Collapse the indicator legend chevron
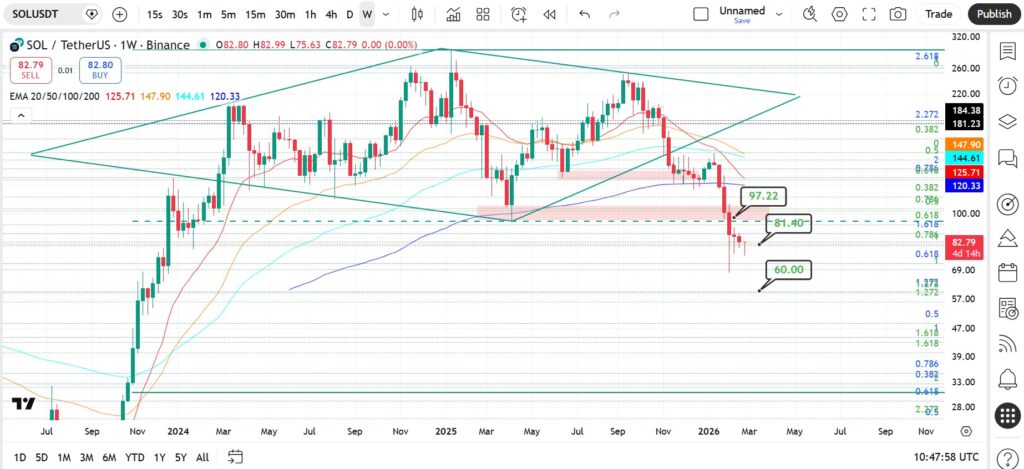The width and height of the screenshot is (1024, 469). tap(21, 116)
